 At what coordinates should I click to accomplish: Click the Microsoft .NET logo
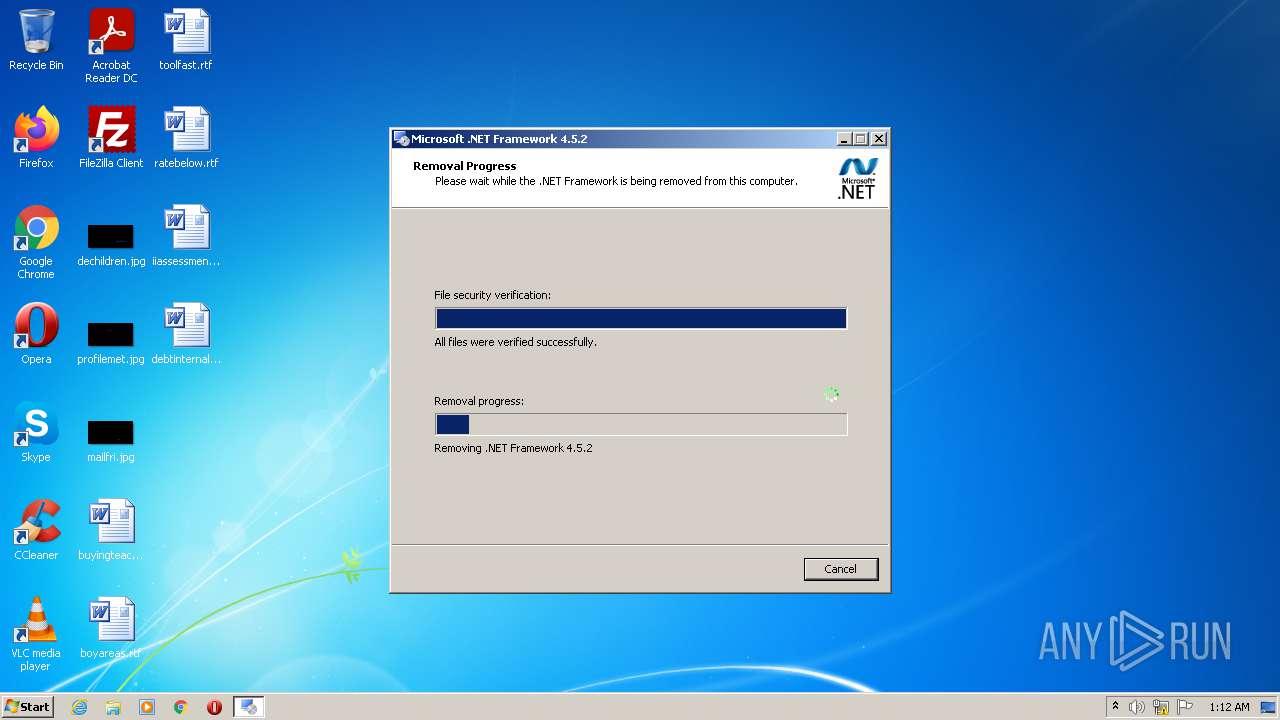click(857, 179)
